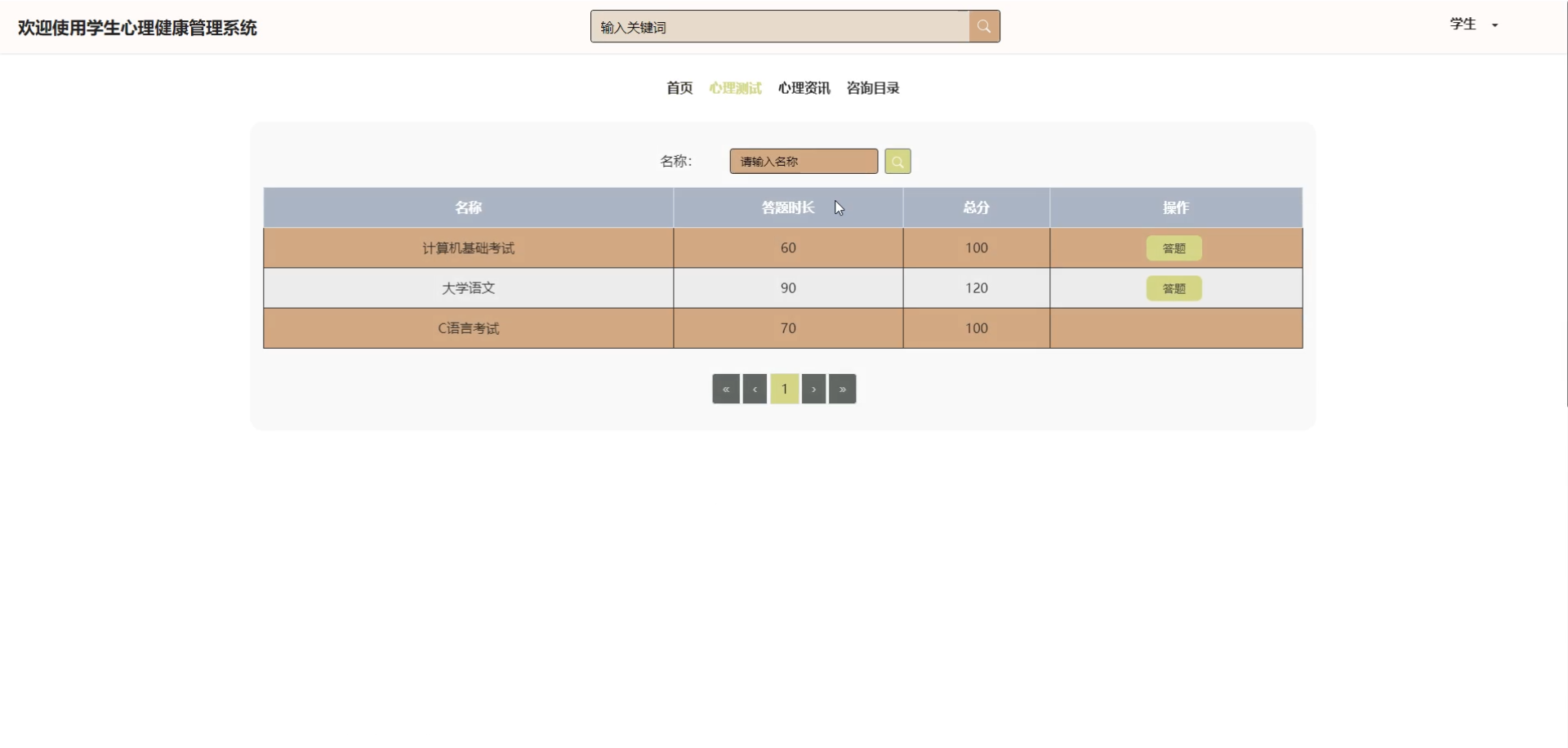Go to first page with double-left arrow
Screen dimensions: 1568x748
(726, 390)
